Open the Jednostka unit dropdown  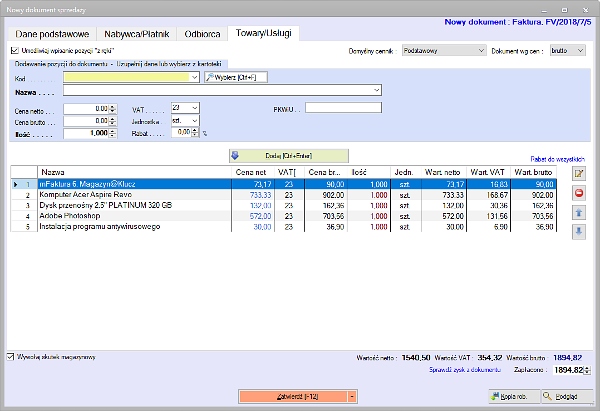click(x=185, y=119)
